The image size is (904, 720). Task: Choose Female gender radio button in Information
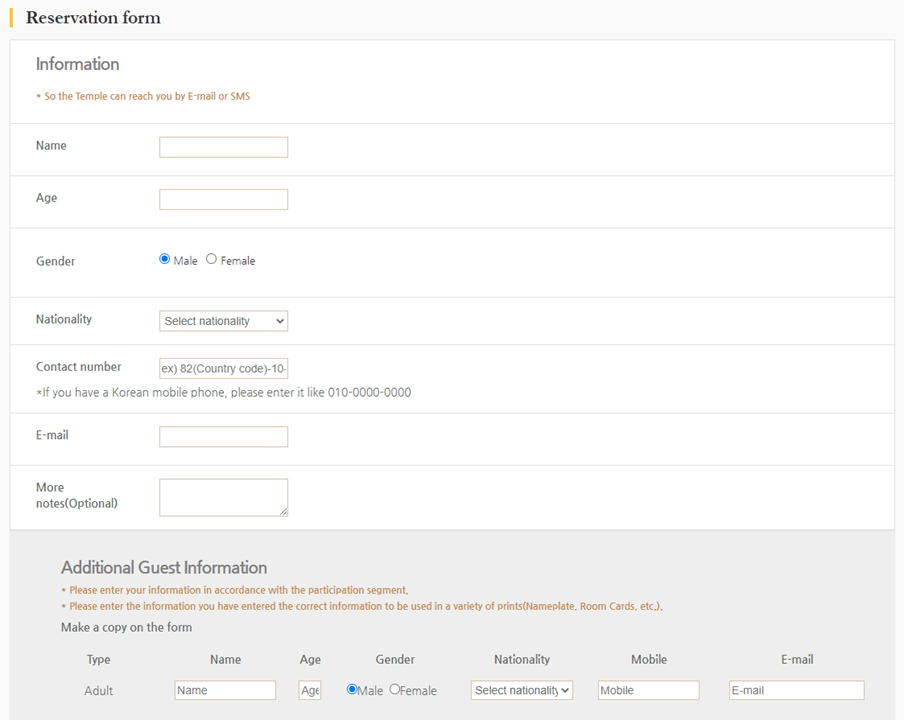click(211, 259)
